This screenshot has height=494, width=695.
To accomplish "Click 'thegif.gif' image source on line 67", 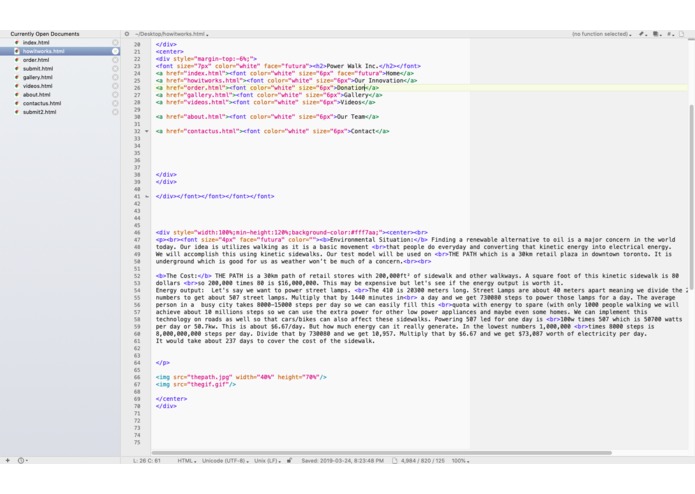I will pos(207,385).
